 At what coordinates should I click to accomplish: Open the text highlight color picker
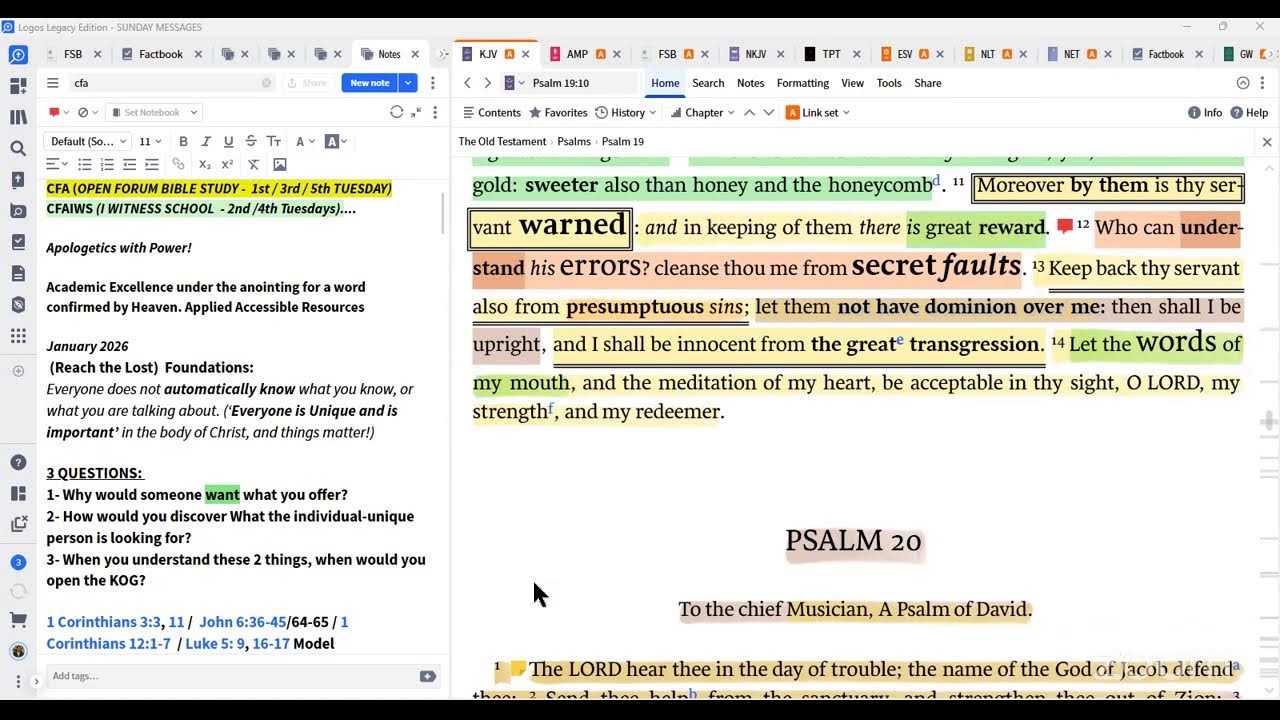tap(336, 141)
